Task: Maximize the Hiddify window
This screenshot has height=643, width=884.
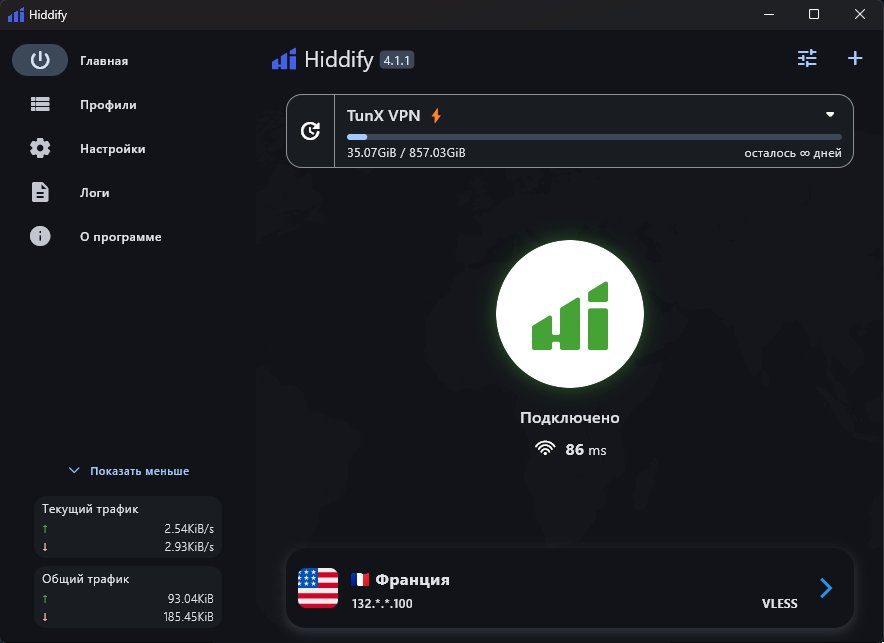Action: [x=814, y=15]
